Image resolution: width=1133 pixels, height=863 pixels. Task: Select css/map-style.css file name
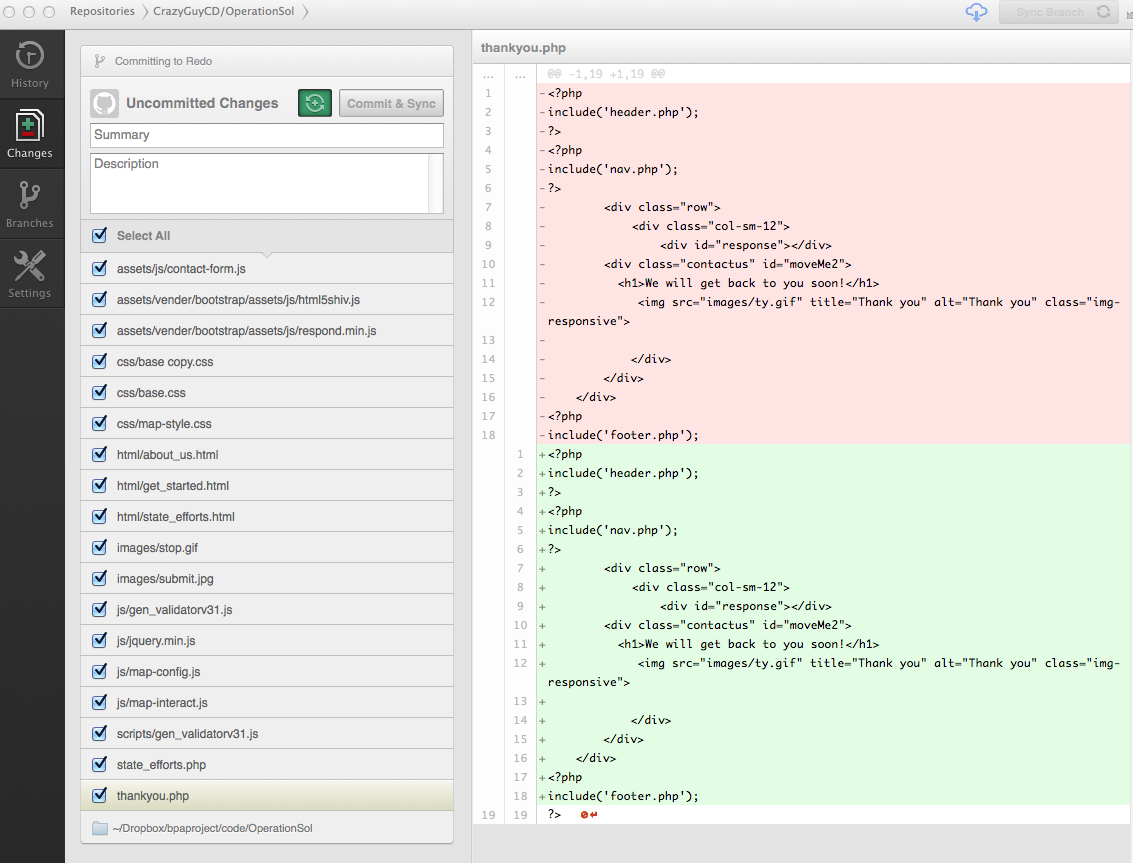coord(164,424)
